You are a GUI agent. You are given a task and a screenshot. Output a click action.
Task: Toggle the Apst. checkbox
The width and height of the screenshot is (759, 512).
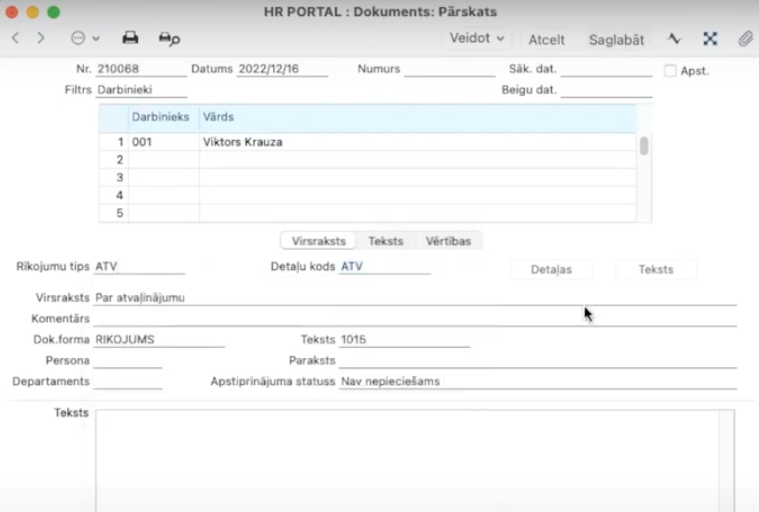670,71
